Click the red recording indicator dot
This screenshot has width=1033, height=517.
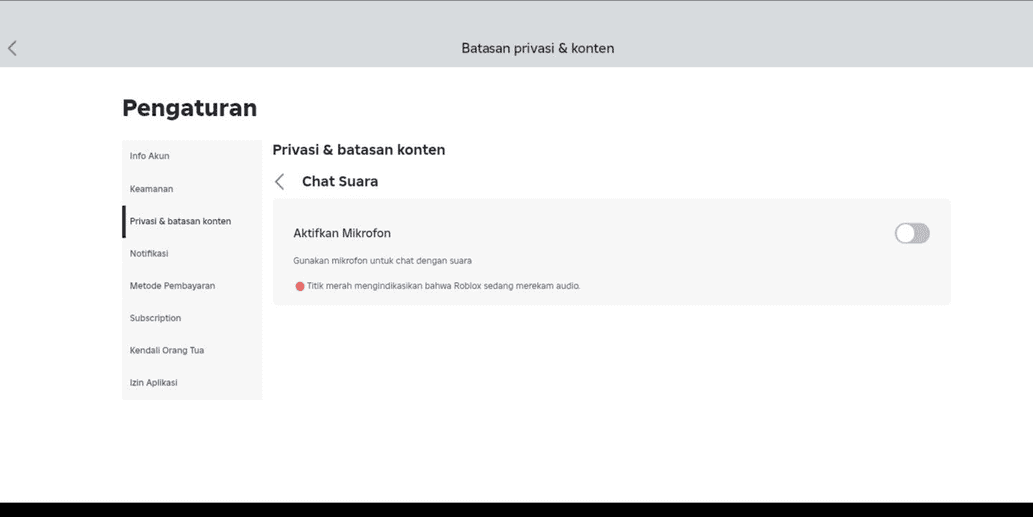point(300,286)
